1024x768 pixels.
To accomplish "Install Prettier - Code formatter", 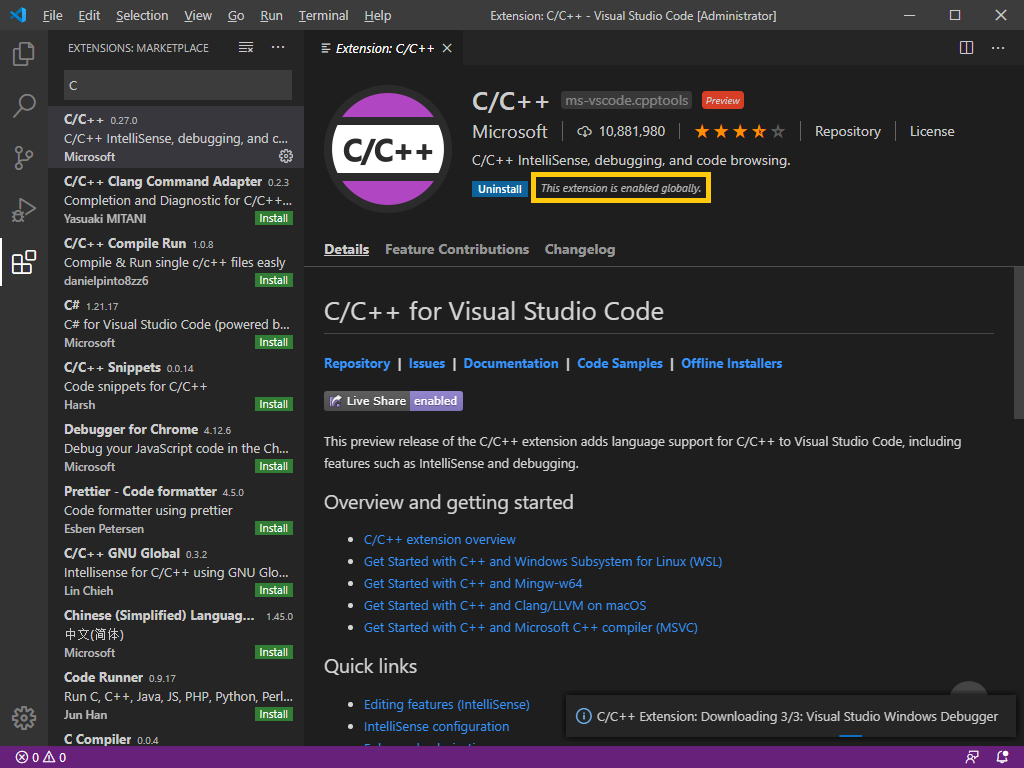I will coord(274,528).
